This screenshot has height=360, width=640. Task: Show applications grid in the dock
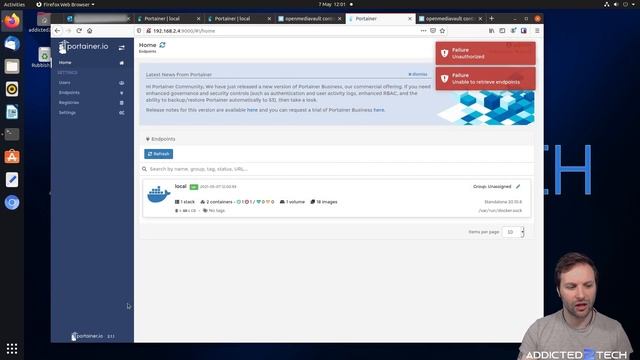[12, 349]
